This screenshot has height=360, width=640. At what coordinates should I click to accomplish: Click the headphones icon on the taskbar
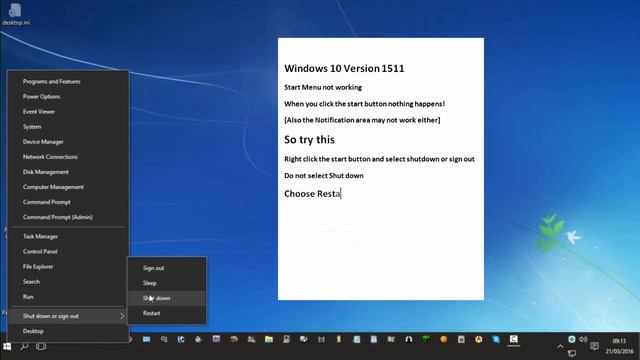pos(409,339)
